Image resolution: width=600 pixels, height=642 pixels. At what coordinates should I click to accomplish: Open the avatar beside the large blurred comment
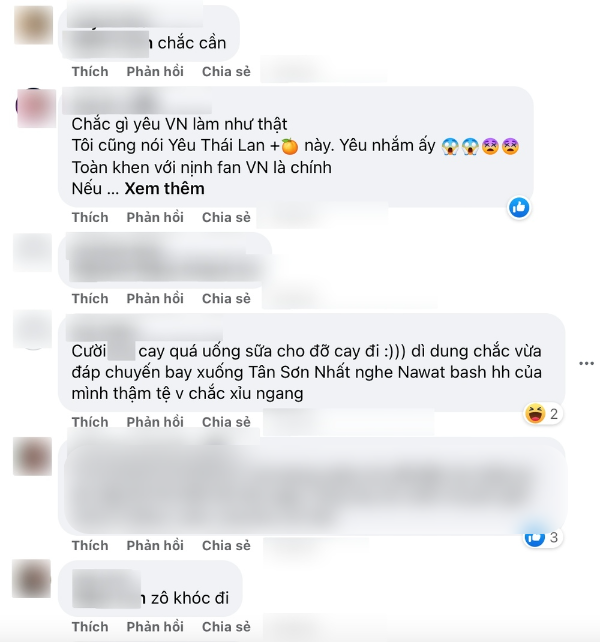pos(33,456)
